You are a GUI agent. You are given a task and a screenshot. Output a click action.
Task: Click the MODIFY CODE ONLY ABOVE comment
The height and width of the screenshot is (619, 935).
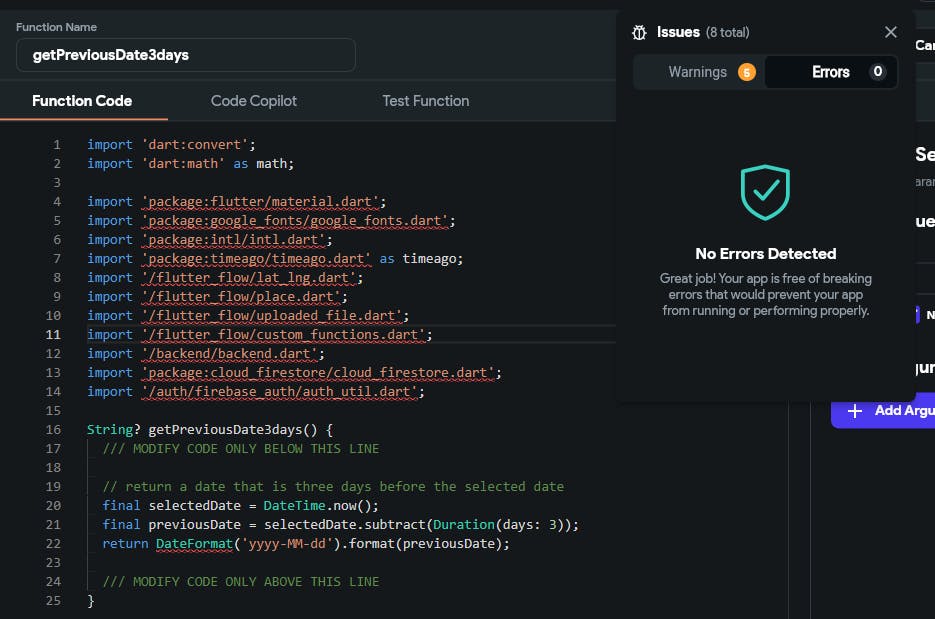241,582
